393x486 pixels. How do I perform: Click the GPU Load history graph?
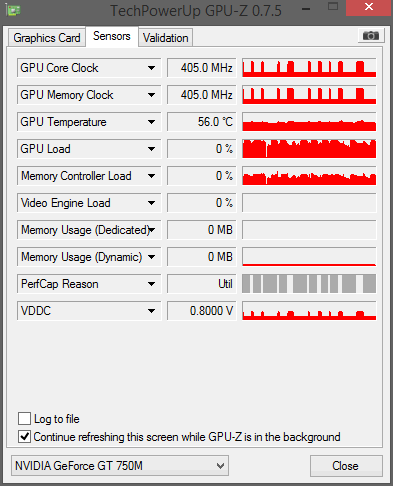coord(309,149)
